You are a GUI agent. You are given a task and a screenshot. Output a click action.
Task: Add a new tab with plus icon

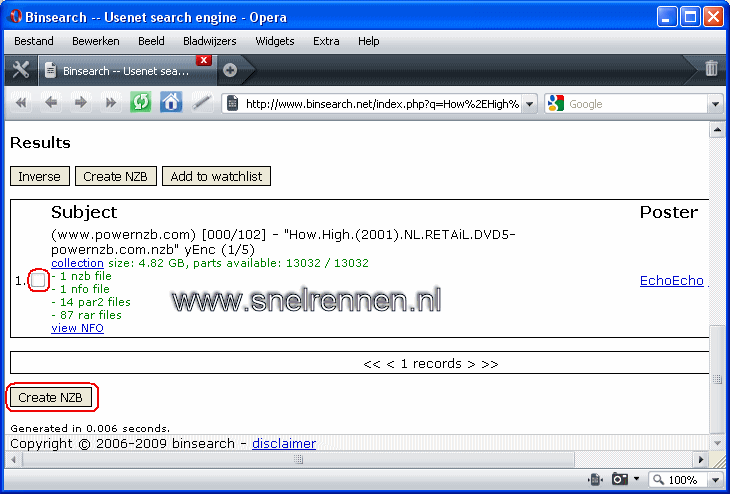(230, 70)
